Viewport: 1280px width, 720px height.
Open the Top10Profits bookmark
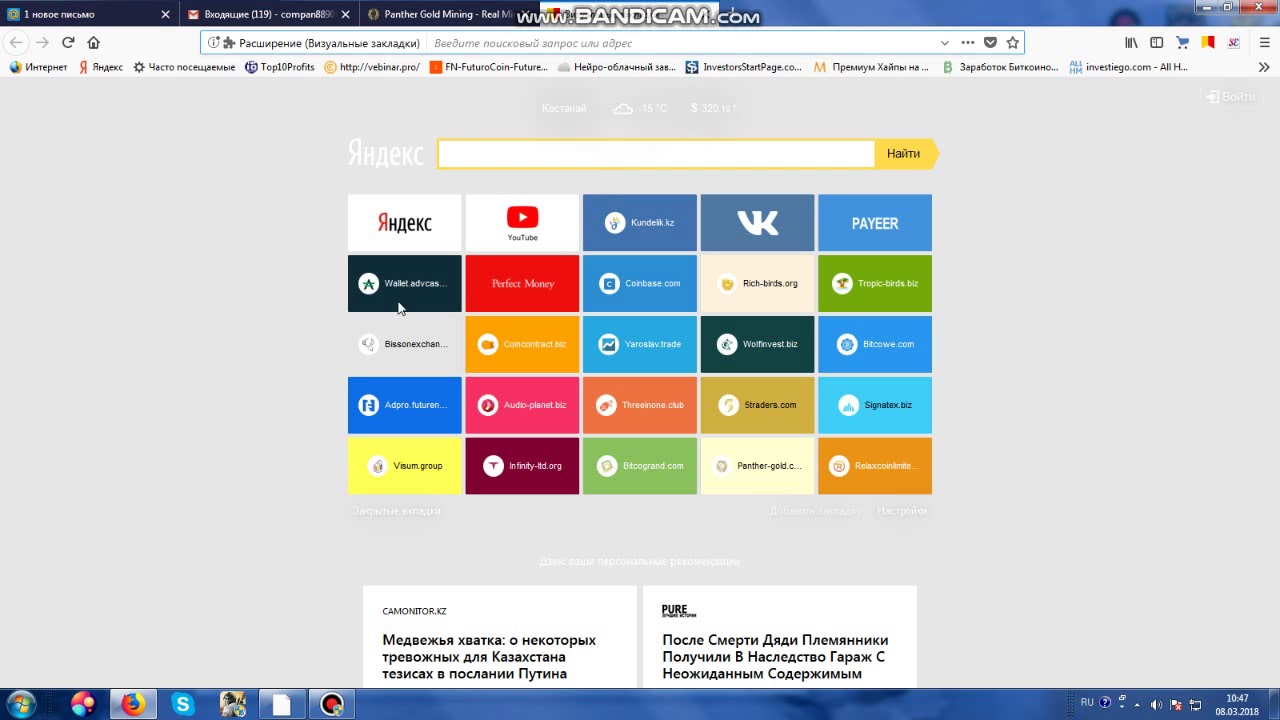click(x=279, y=67)
